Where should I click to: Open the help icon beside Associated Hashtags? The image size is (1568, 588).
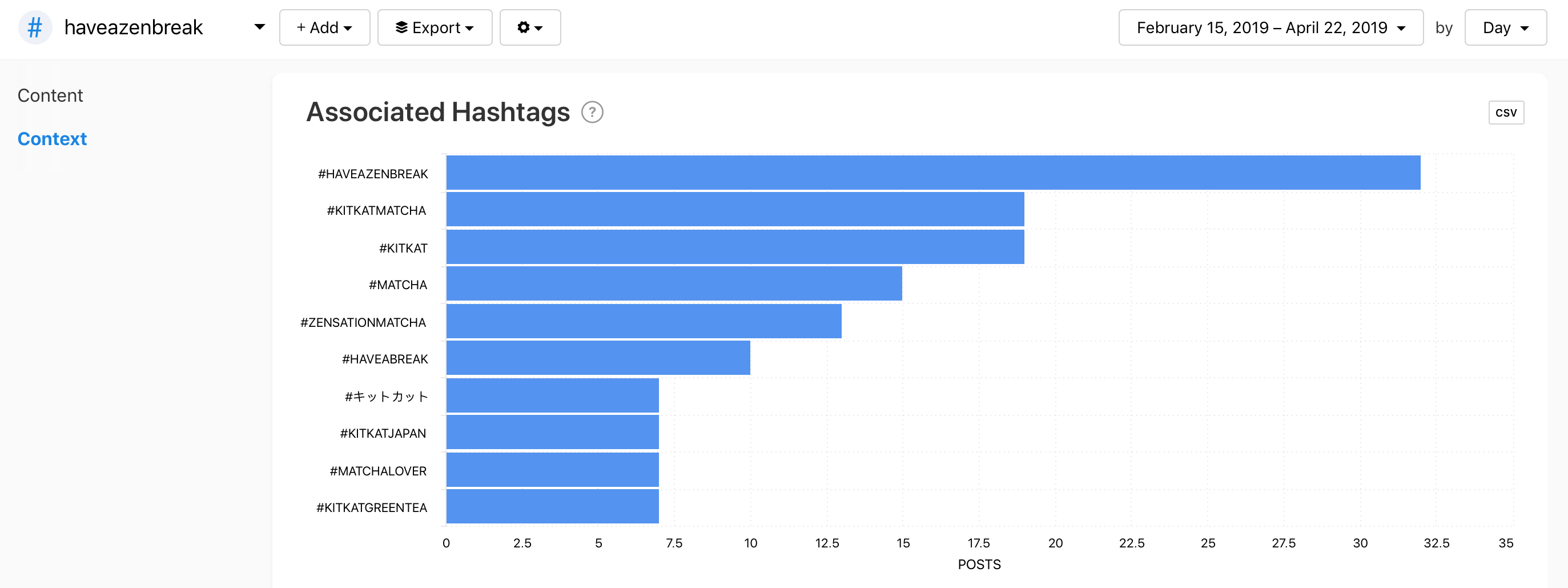click(592, 112)
